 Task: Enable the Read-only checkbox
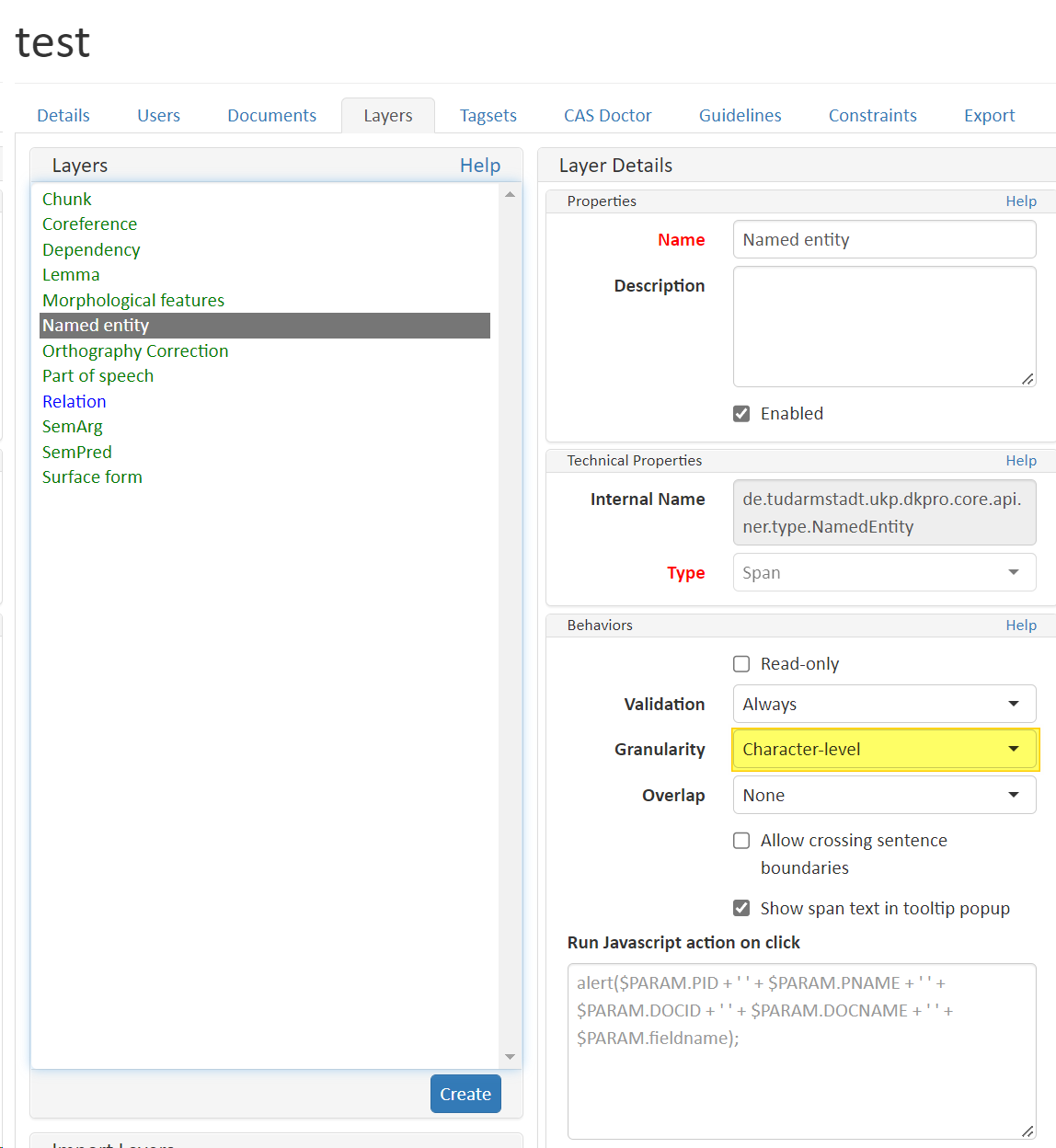coord(741,663)
